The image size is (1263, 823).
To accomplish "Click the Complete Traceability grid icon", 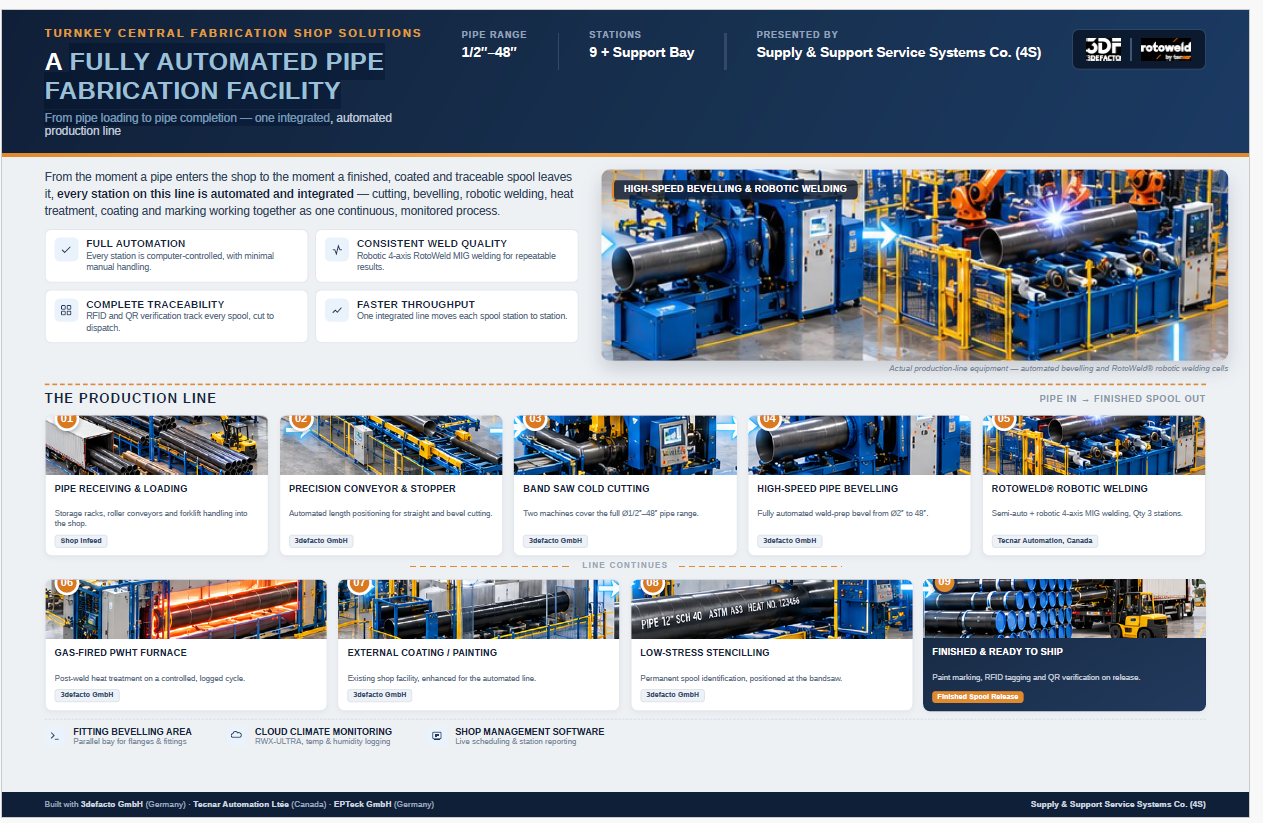I will (x=66, y=311).
